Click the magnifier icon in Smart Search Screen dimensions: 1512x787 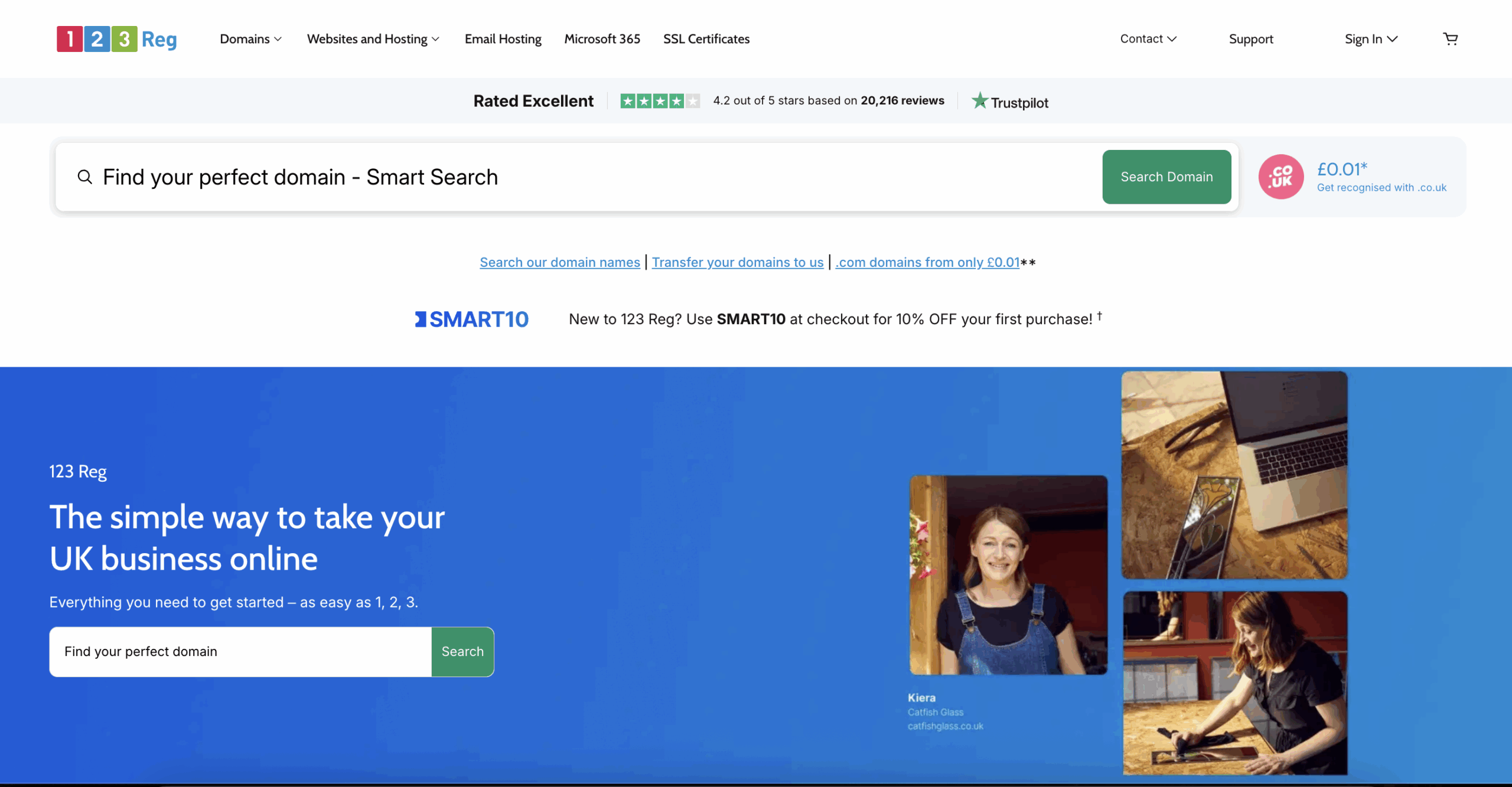[x=85, y=177]
